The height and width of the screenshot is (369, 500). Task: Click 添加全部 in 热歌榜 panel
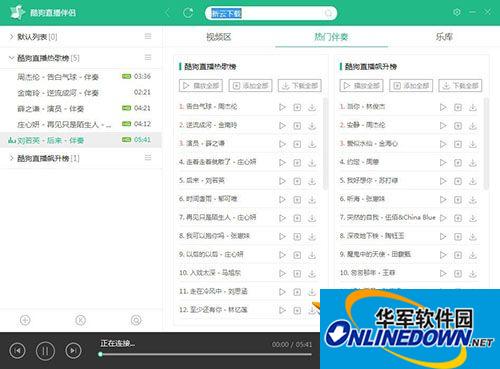point(250,86)
